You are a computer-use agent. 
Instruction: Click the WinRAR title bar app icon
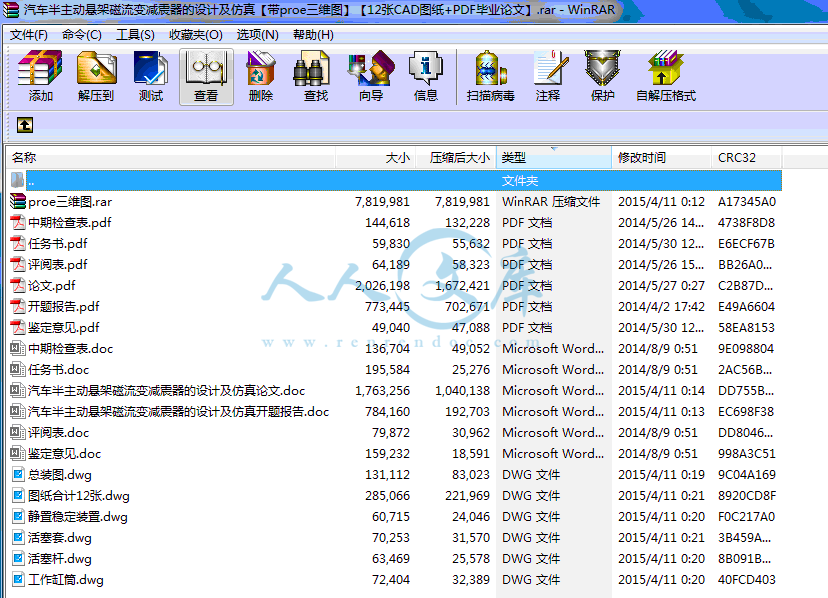point(11,10)
